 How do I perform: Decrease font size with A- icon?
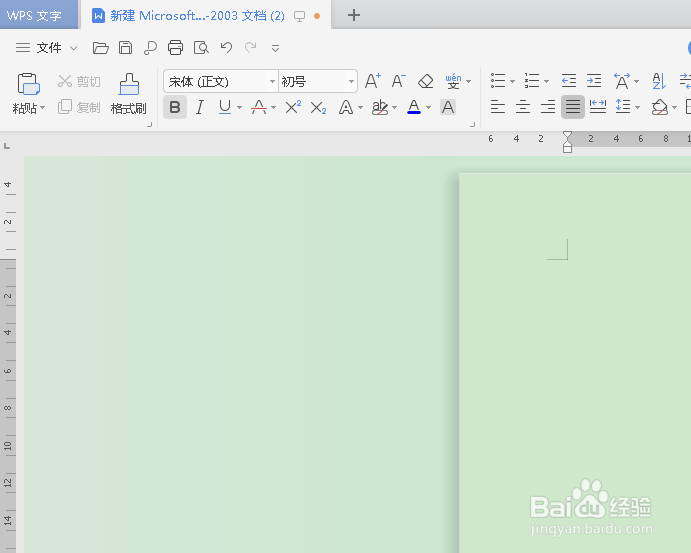pyautogui.click(x=398, y=81)
